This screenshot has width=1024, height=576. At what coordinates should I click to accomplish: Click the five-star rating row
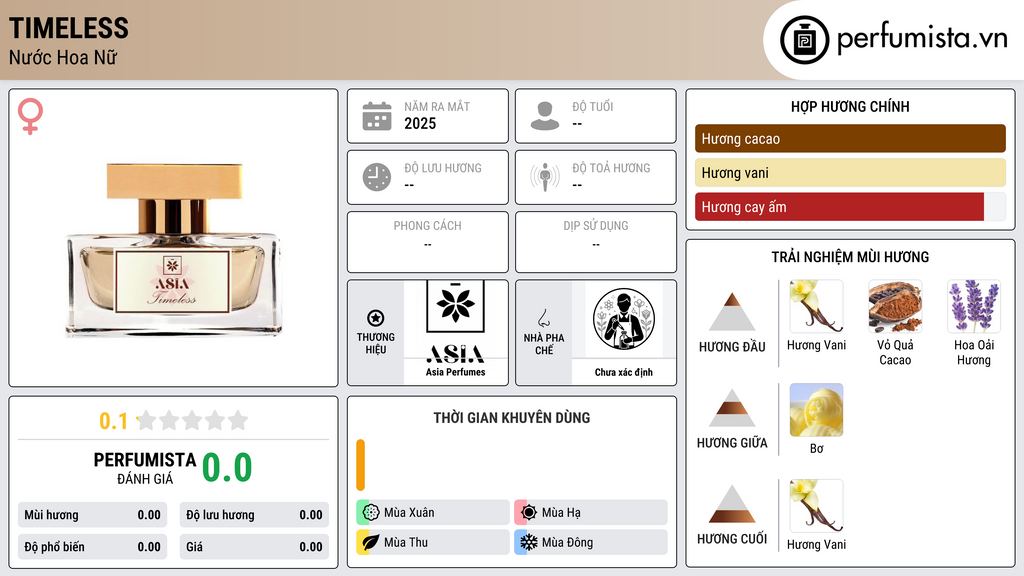coord(192,420)
